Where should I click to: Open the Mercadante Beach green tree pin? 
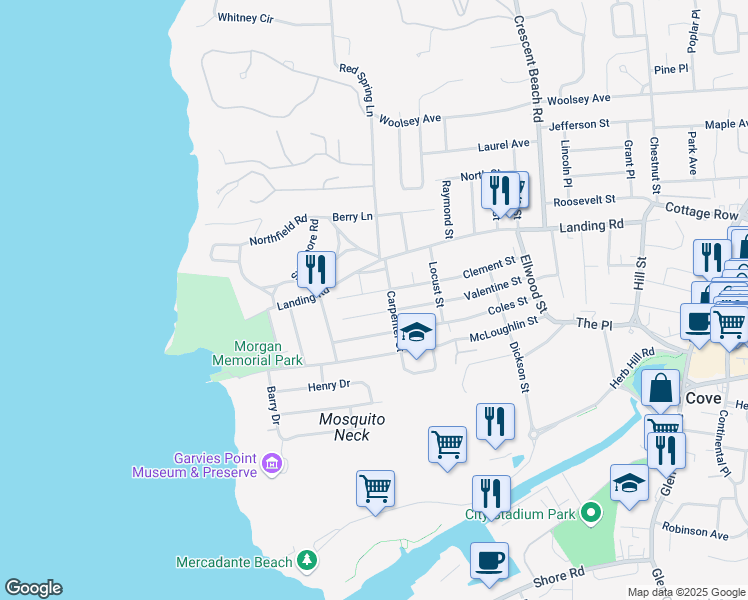coord(307,561)
